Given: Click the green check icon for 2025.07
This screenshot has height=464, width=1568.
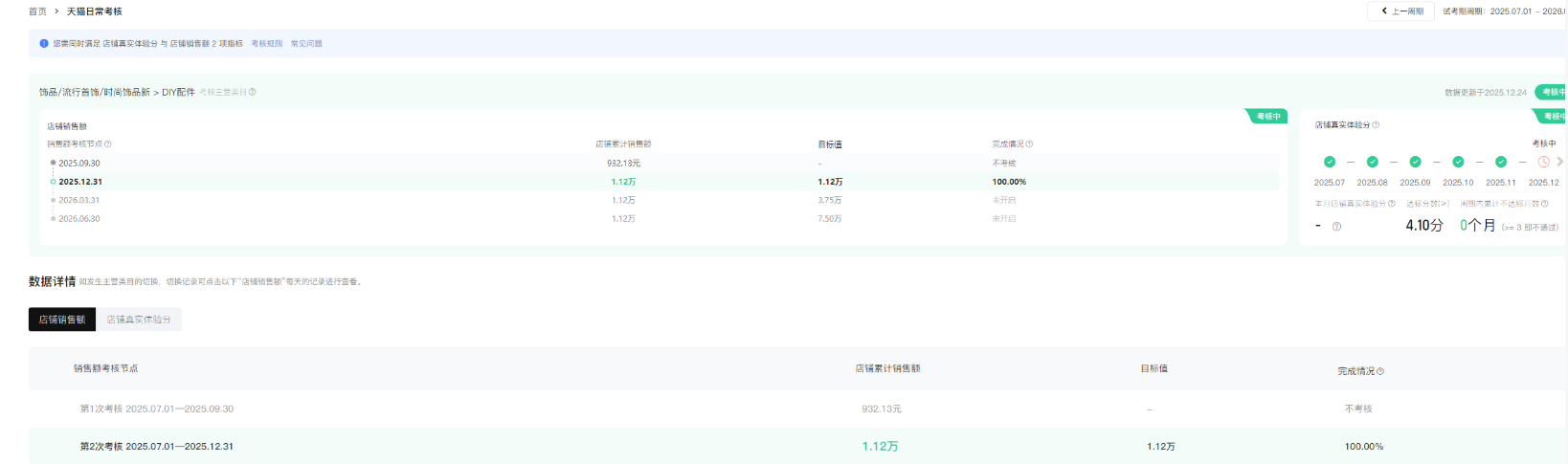Looking at the screenshot, I should pyautogui.click(x=1329, y=162).
